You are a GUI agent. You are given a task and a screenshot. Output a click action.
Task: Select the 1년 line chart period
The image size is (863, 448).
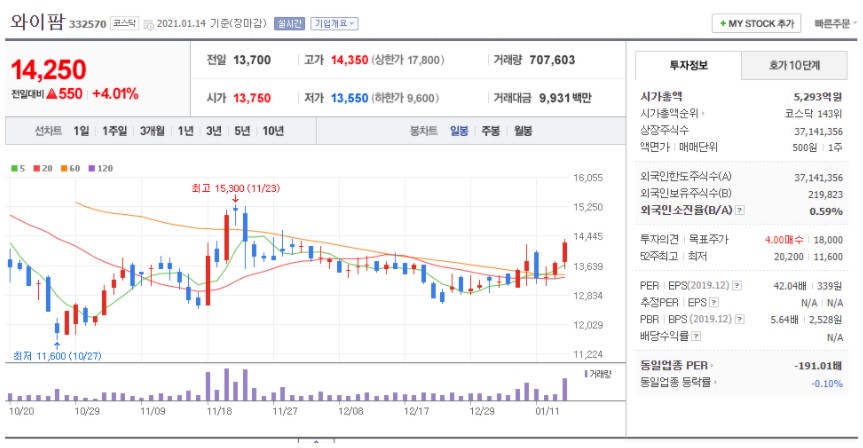click(x=185, y=131)
